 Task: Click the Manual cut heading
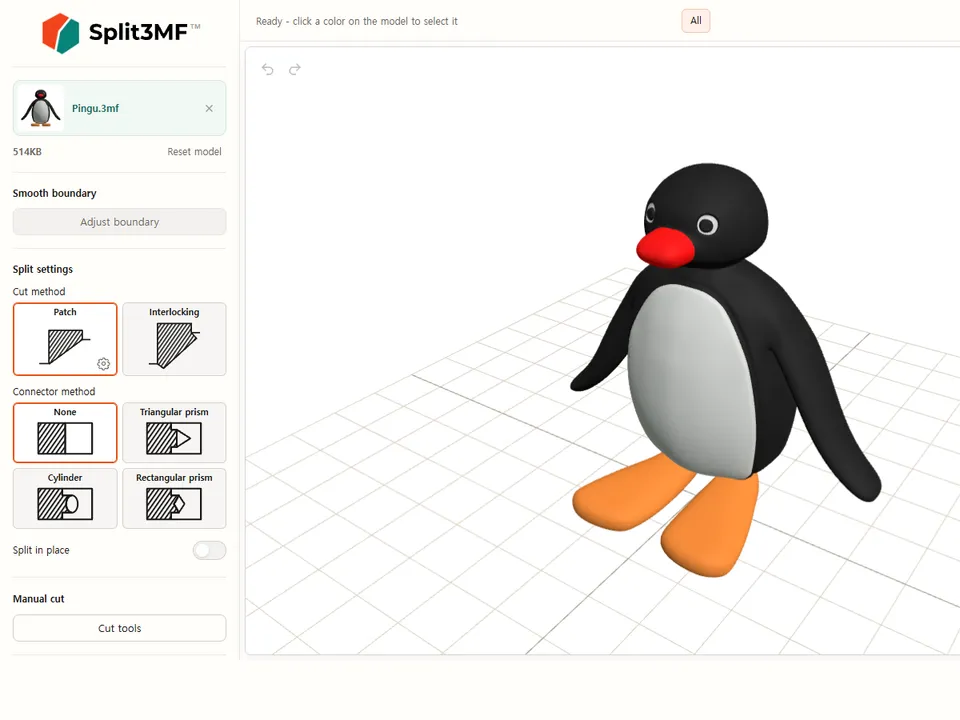[x=39, y=598]
